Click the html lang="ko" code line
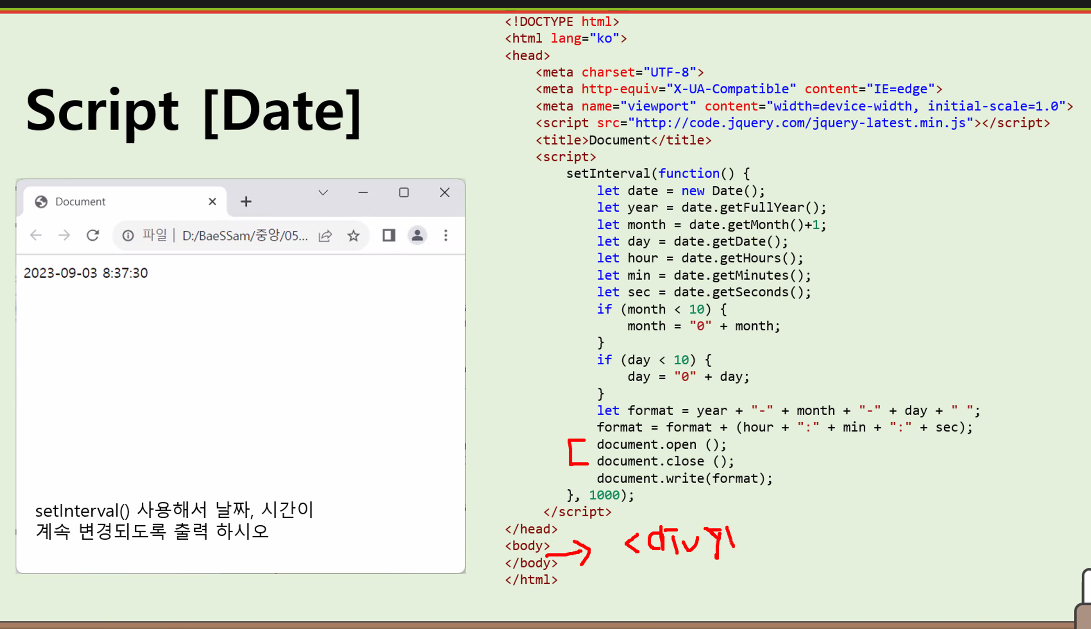 (566, 38)
